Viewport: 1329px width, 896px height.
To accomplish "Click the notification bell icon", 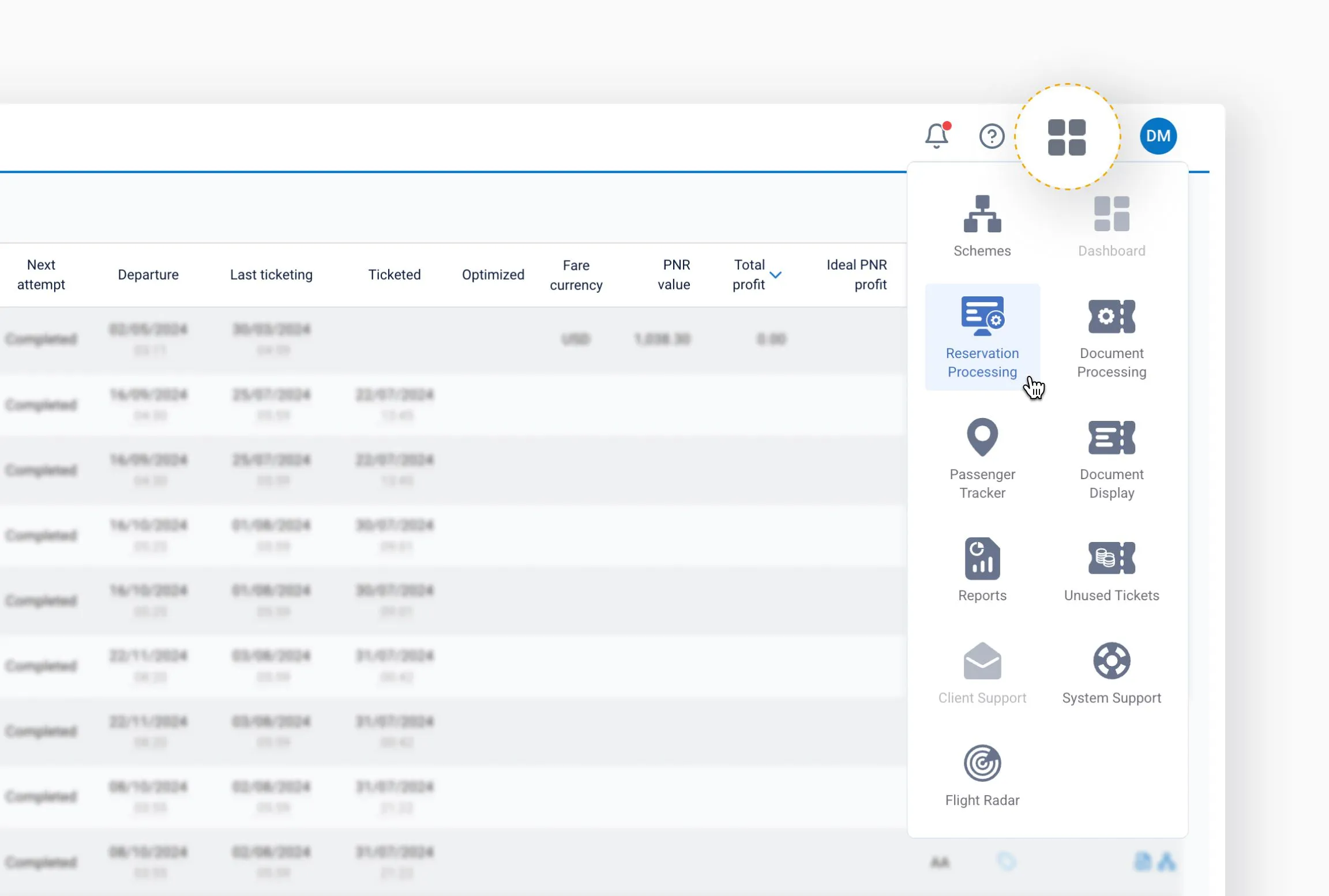I will (x=937, y=136).
